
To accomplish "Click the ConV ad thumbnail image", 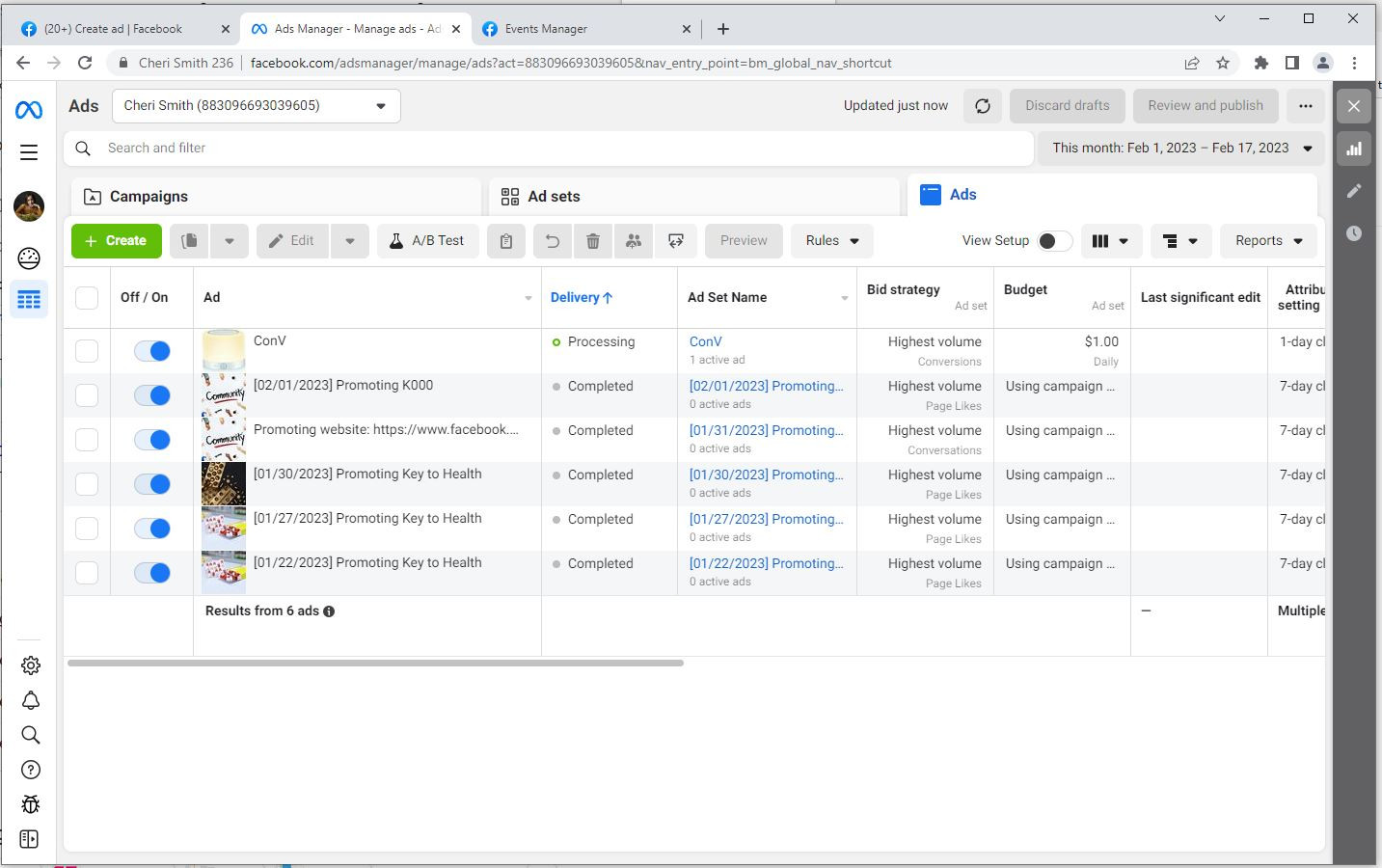I will coord(224,351).
